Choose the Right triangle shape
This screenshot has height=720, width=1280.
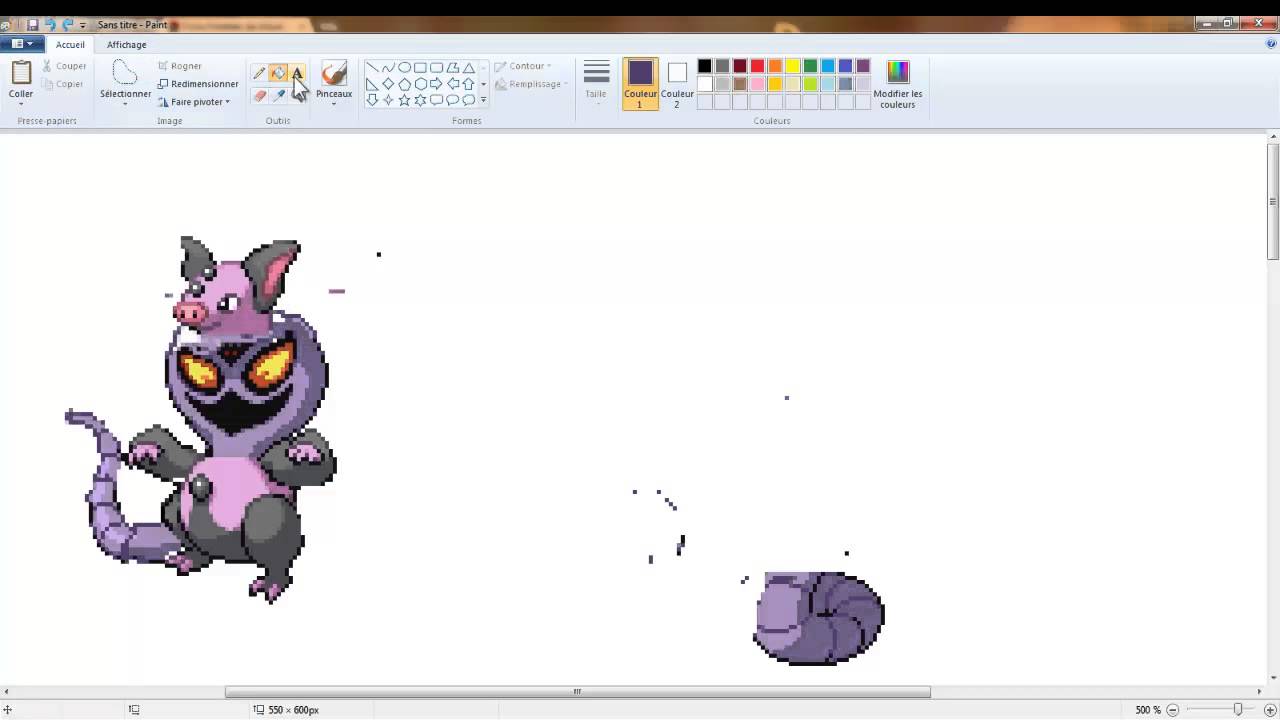click(372, 84)
